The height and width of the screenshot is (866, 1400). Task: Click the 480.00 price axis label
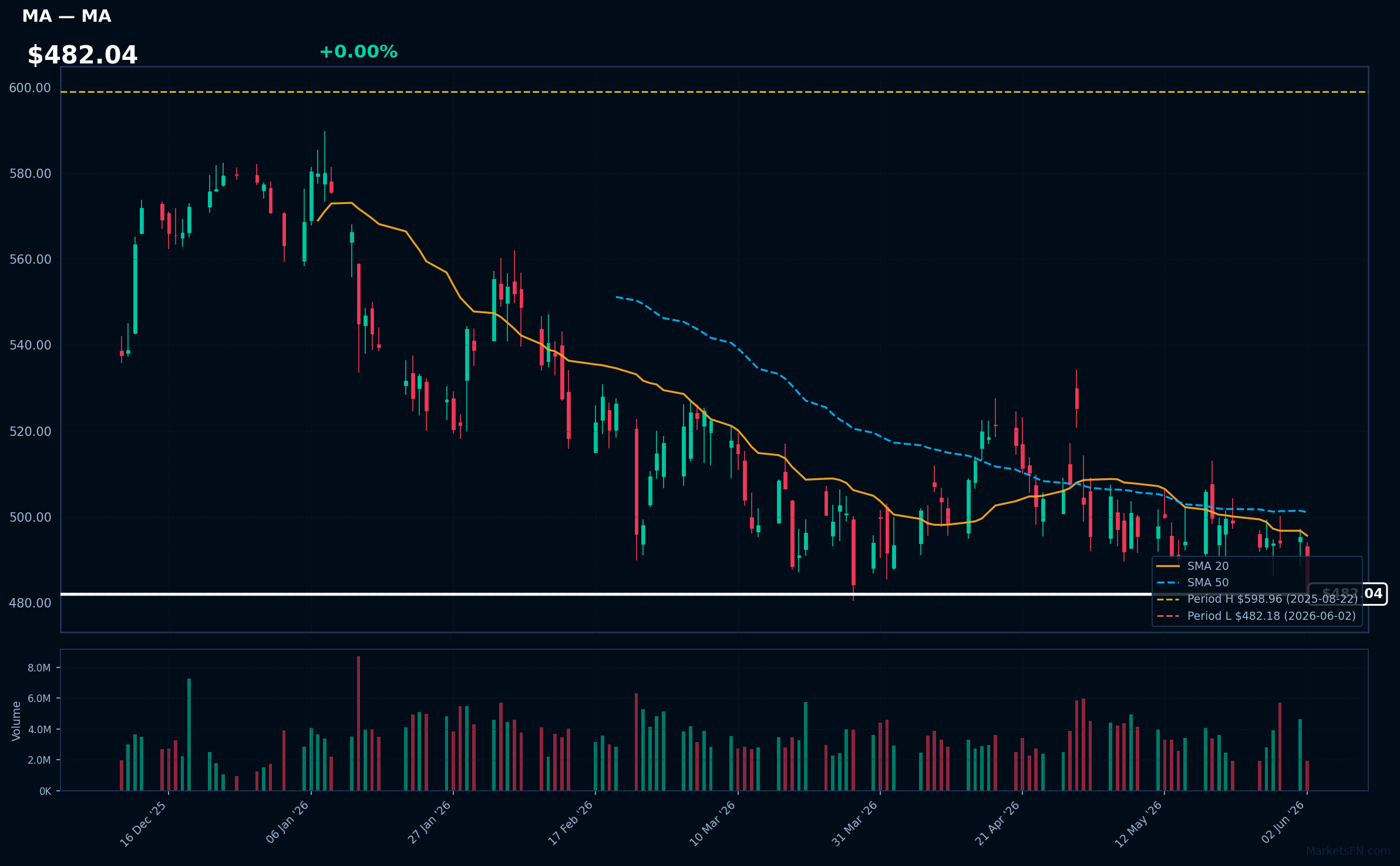30,603
